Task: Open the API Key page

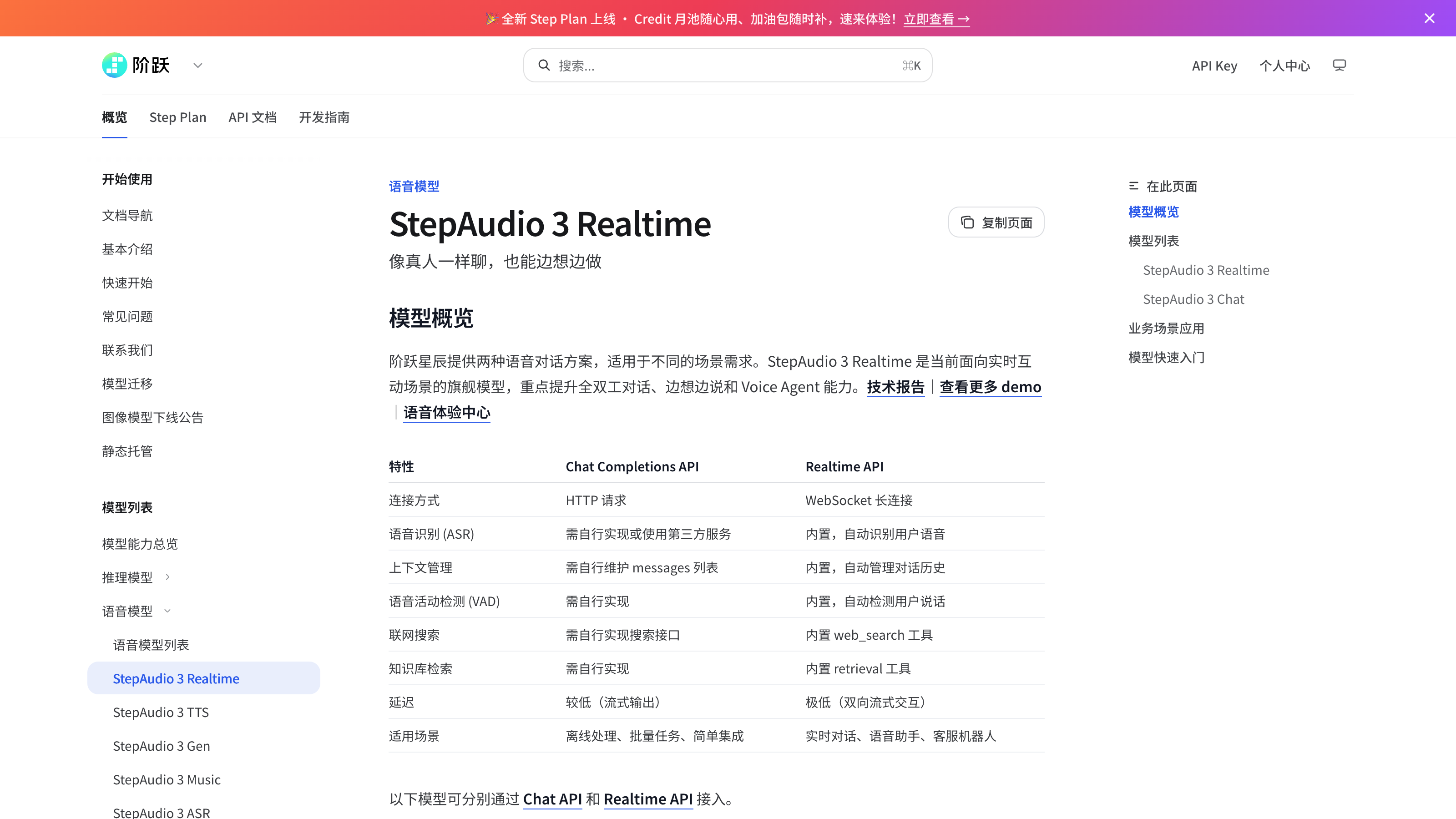Action: pos(1214,66)
